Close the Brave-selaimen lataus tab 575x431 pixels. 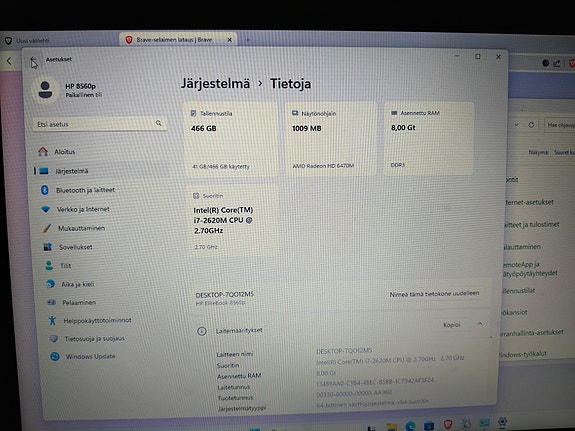230,40
